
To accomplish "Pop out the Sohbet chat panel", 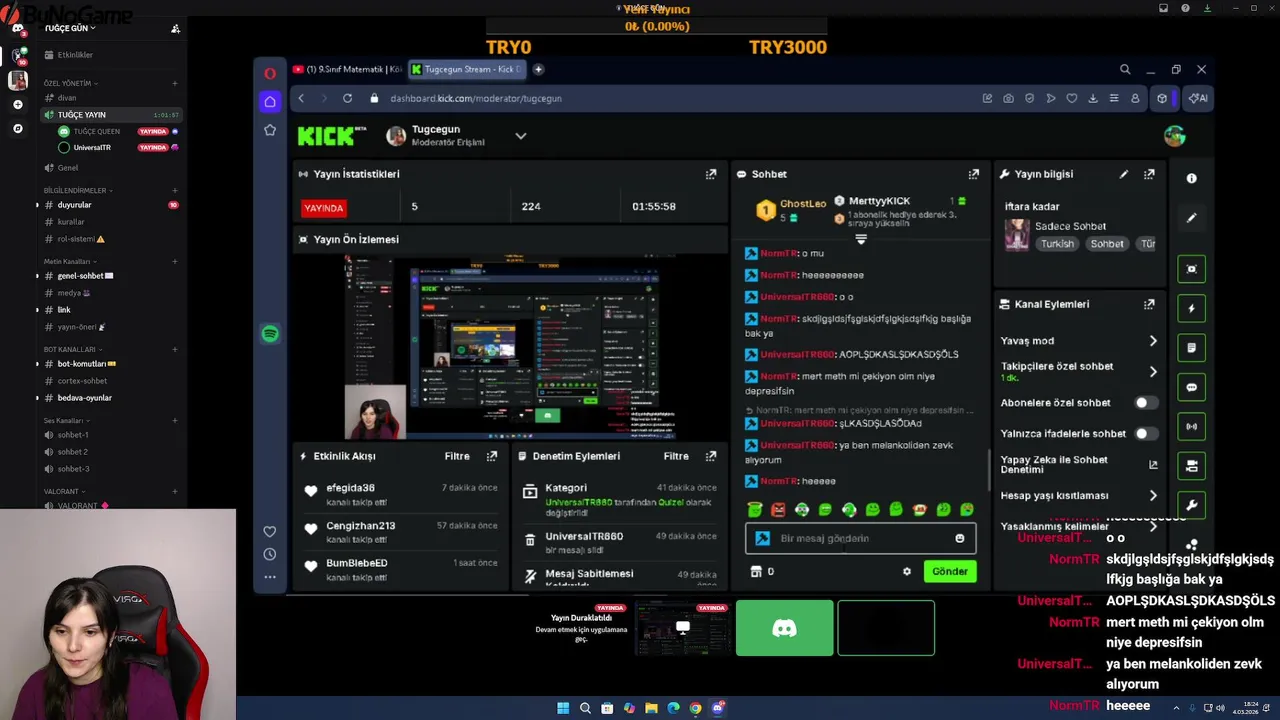I will 974,174.
